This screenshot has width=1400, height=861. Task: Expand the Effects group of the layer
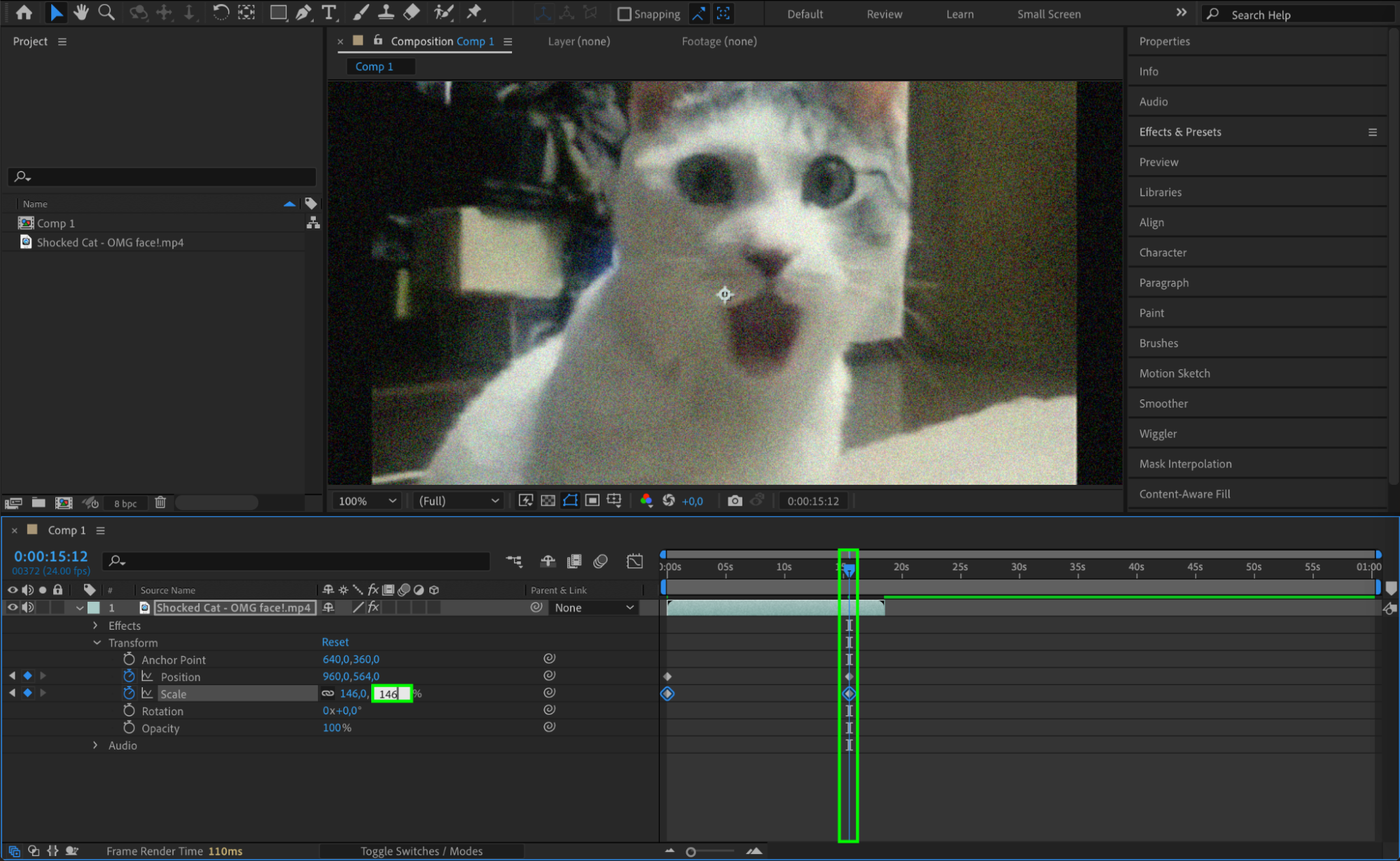[x=95, y=625]
